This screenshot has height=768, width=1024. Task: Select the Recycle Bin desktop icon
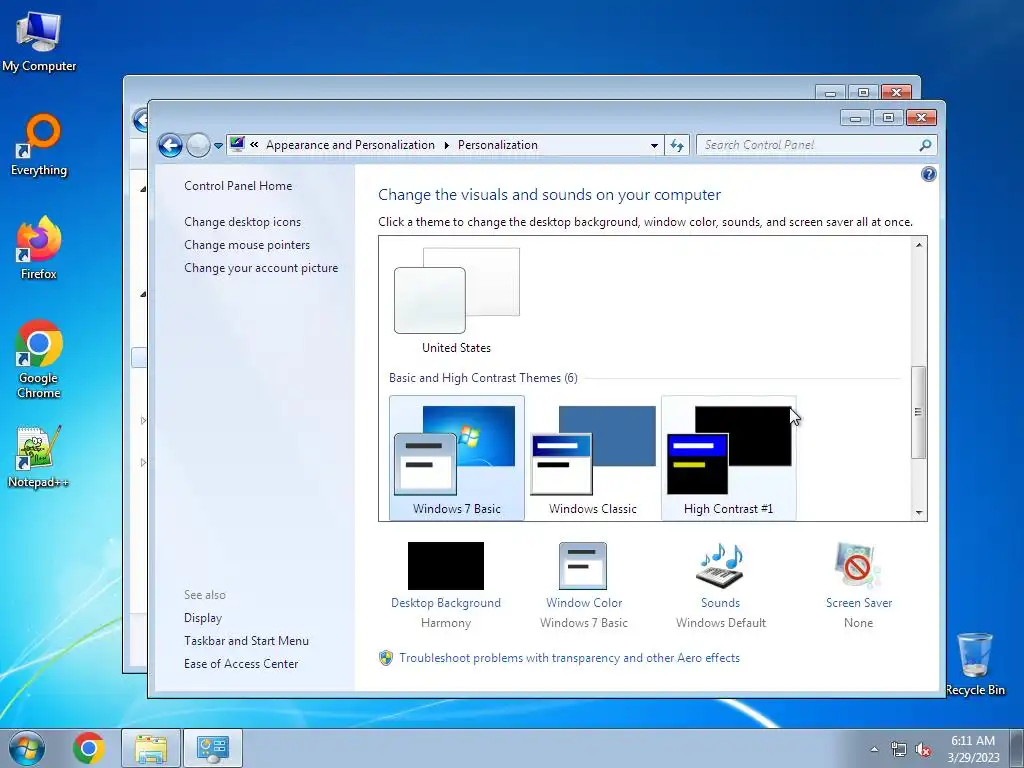pos(975,665)
